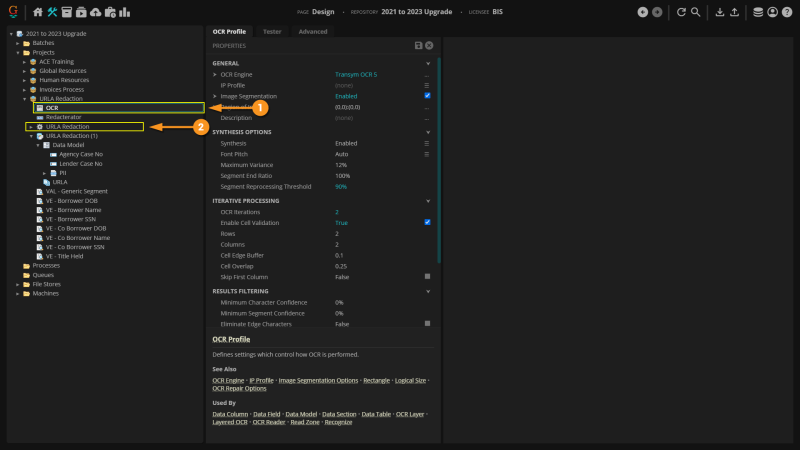
Task: Select the Data Model tree node
Action: pos(68,145)
